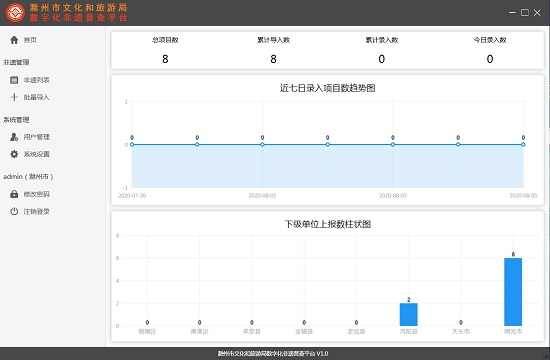Click the rightmost trend chart data point
The width and height of the screenshot is (550, 360).
[523, 145]
